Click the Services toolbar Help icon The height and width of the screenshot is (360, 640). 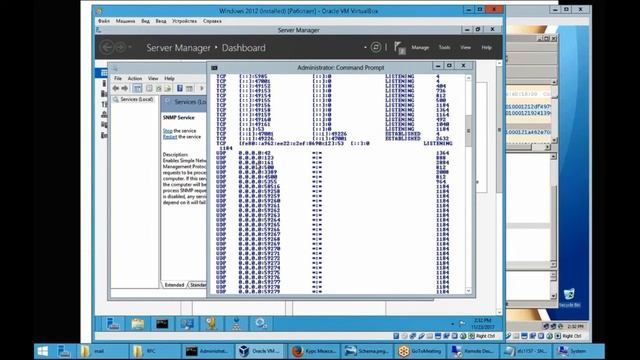(x=180, y=88)
